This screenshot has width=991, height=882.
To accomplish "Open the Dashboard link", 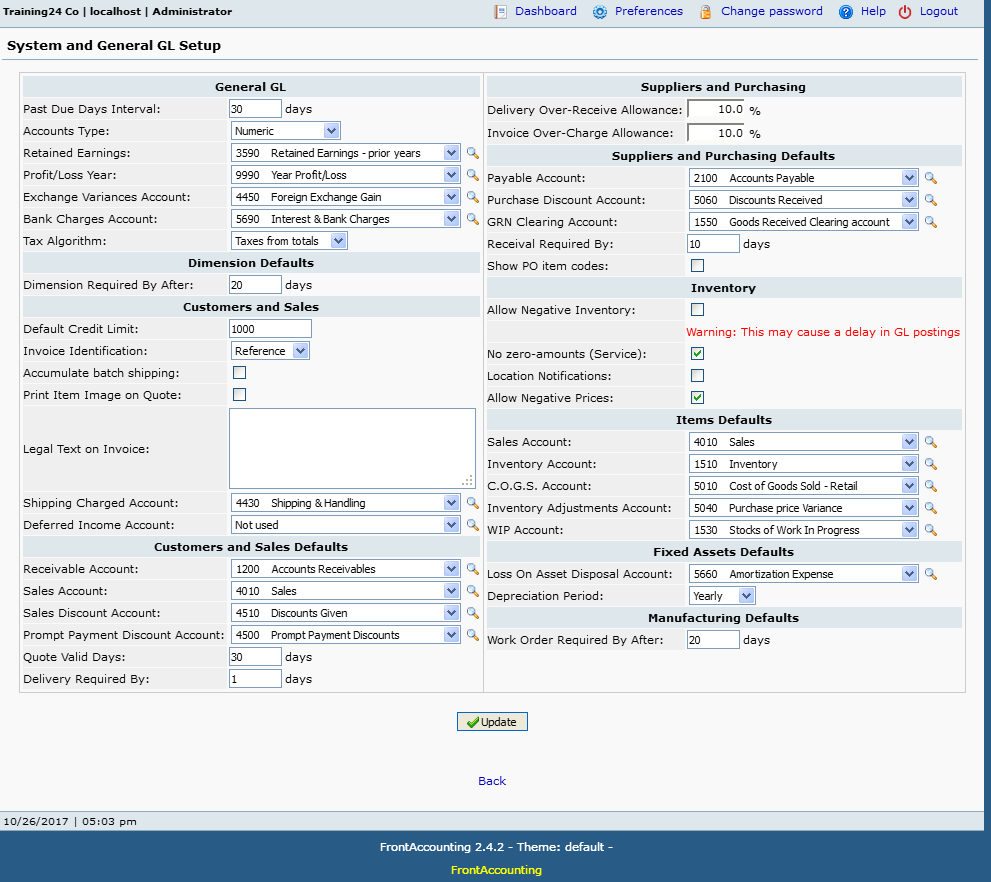I will tap(545, 11).
